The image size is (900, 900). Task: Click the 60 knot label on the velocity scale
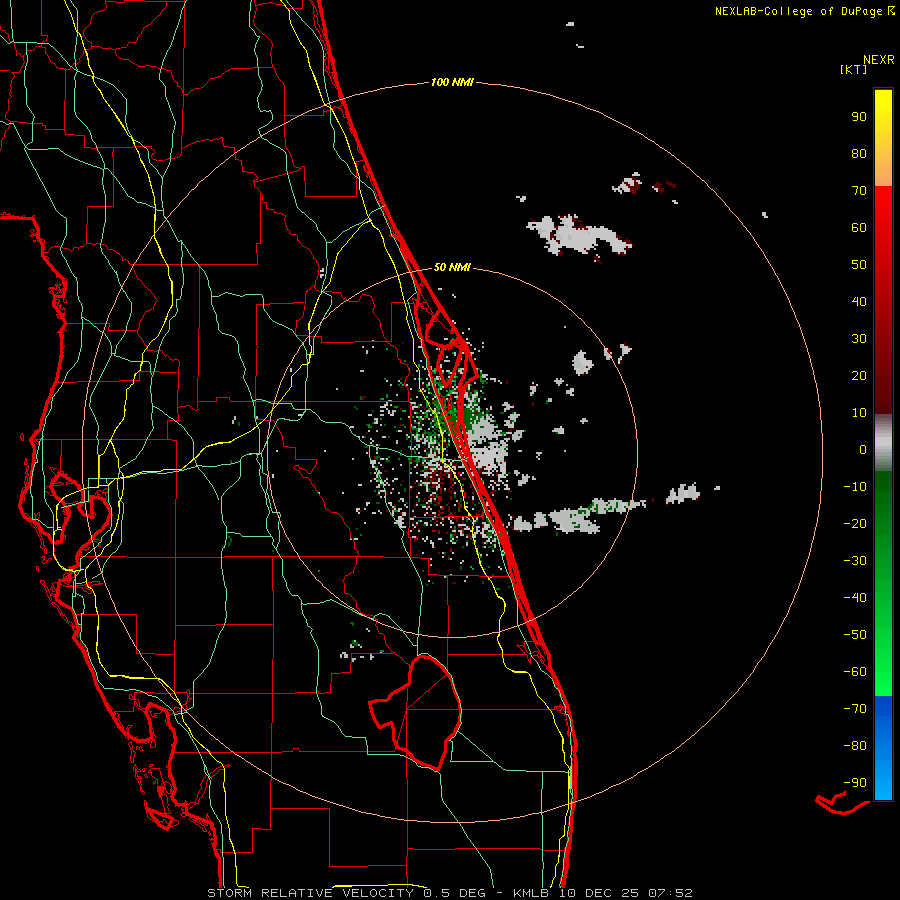tap(859, 227)
